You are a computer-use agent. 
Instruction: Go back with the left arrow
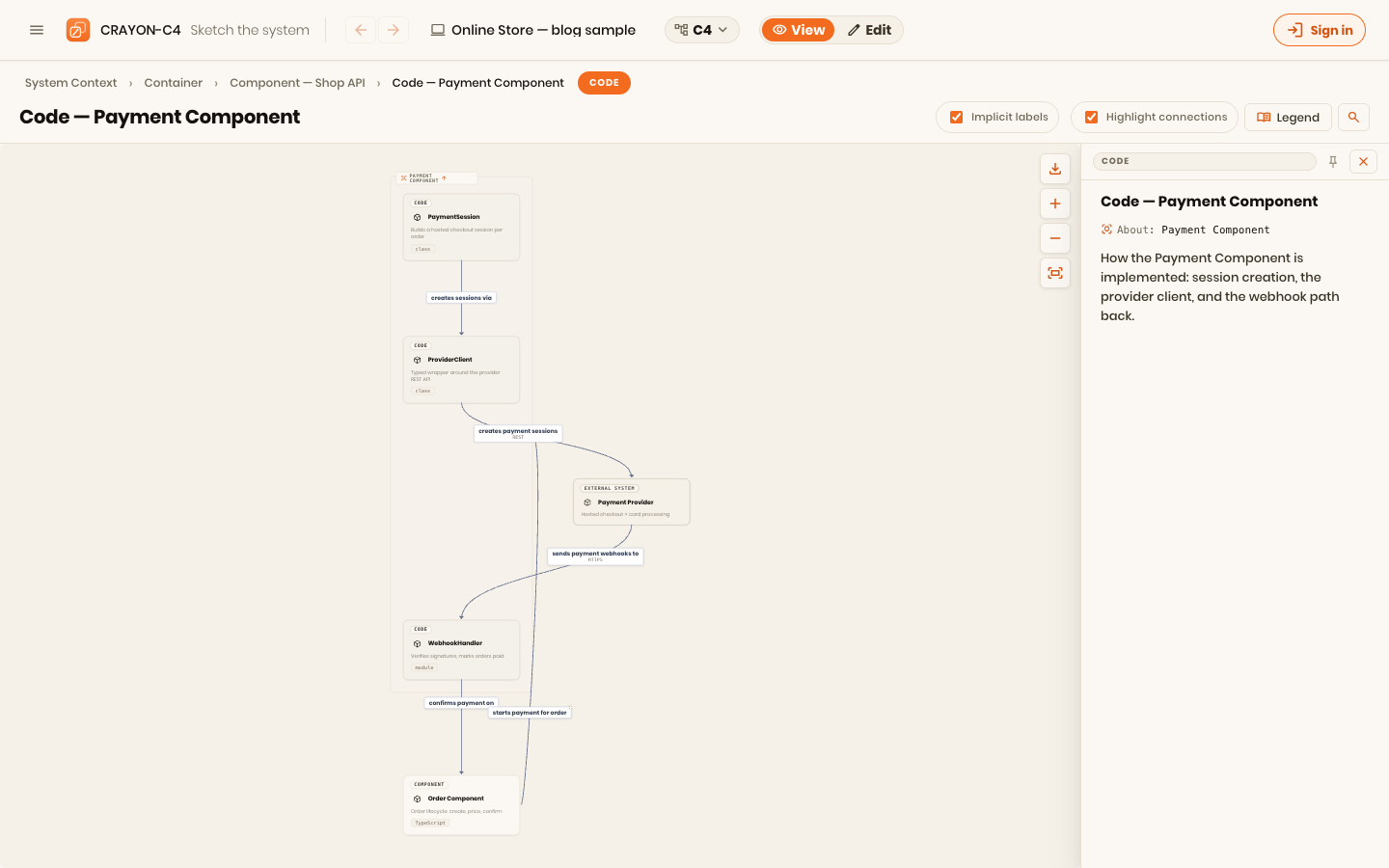361,30
